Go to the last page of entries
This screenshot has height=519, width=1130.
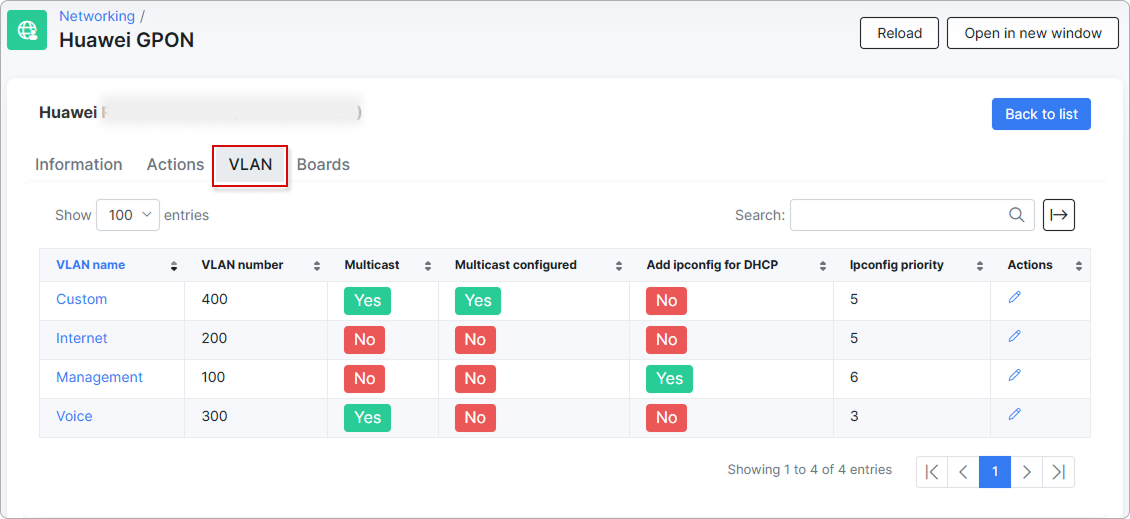tap(1058, 472)
